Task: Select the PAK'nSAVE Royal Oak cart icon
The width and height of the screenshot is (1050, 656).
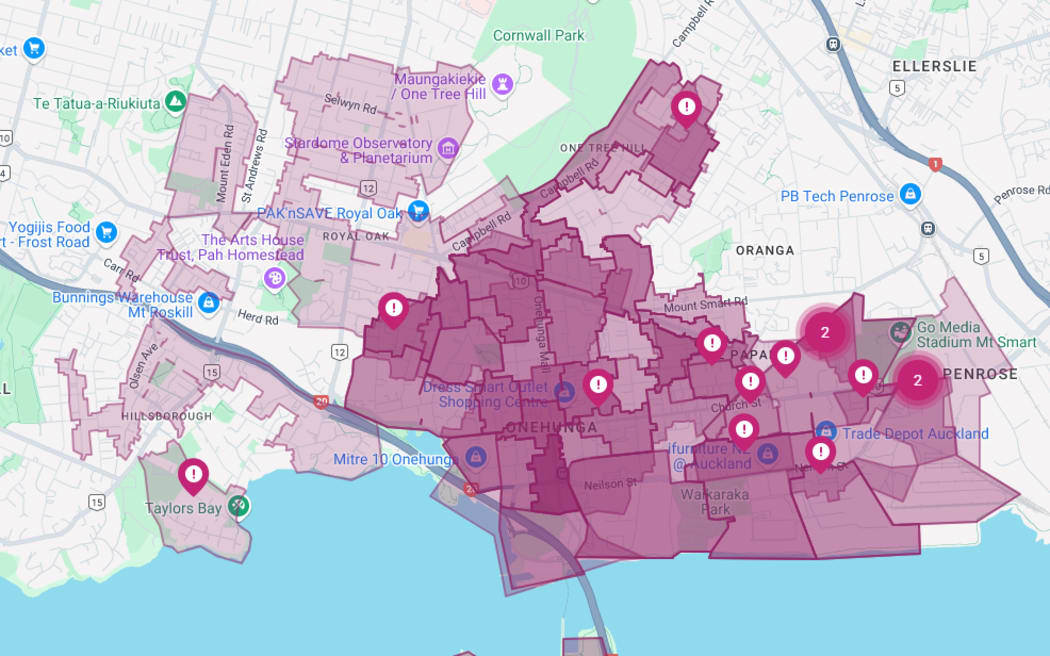Action: (419, 212)
